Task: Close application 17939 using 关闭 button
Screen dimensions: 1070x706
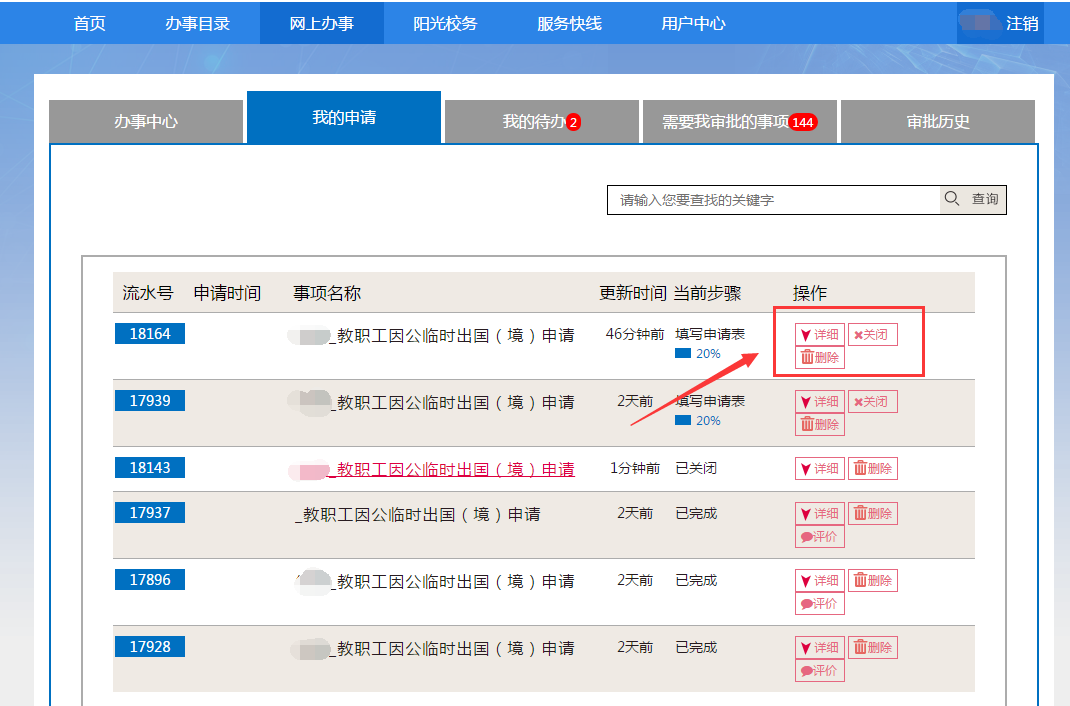Action: (x=872, y=402)
